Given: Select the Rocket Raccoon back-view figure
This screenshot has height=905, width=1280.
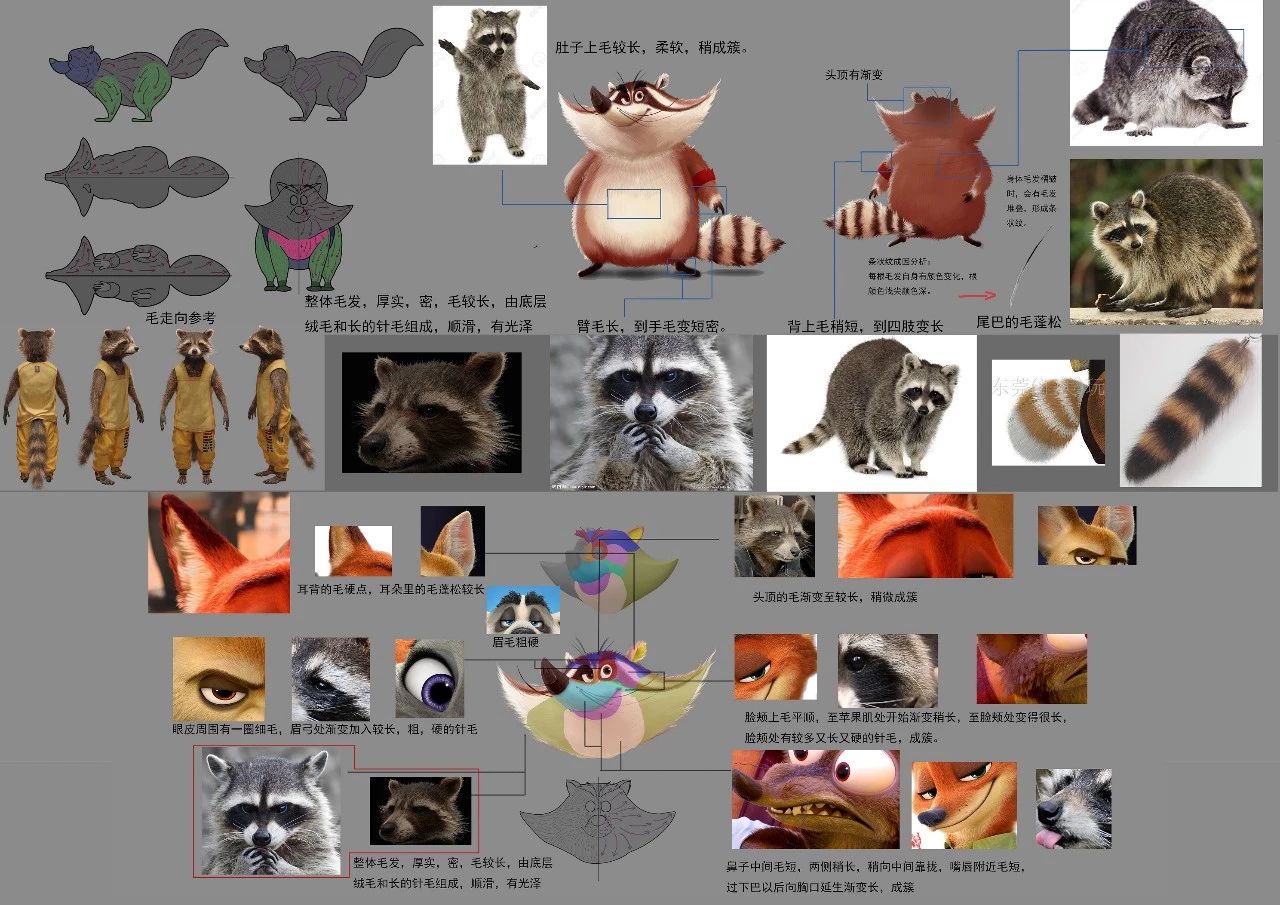Looking at the screenshot, I should click(37, 407).
